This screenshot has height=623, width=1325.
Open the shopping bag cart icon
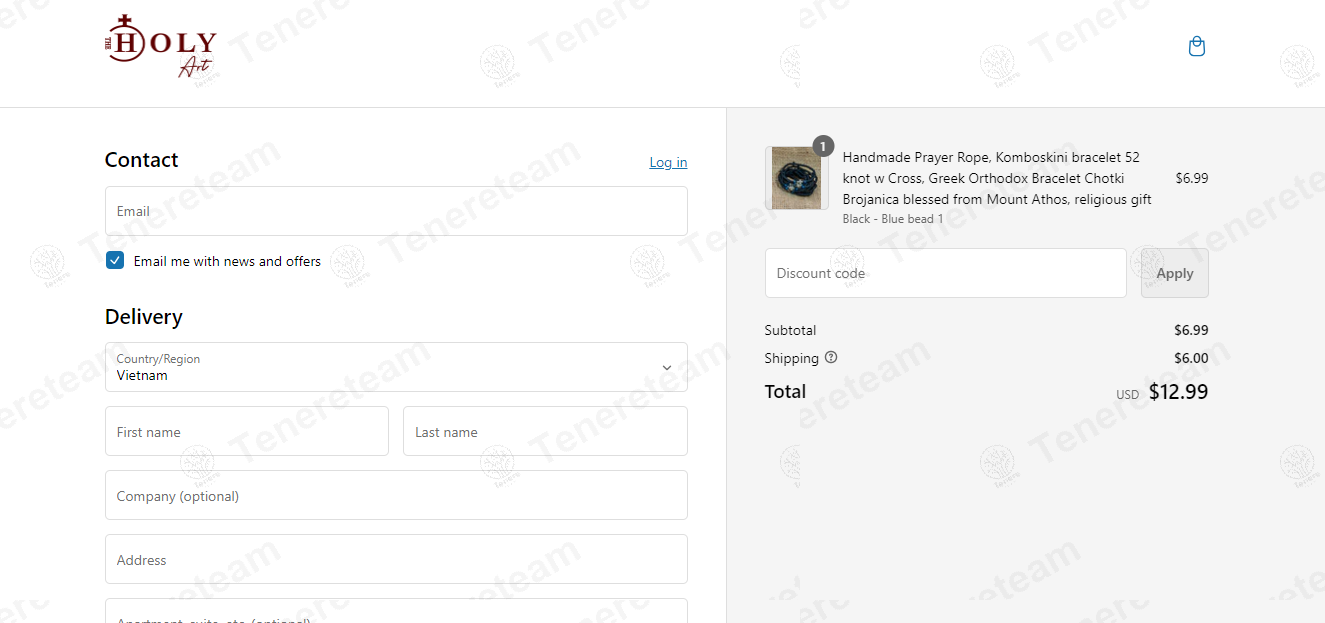(1196, 47)
